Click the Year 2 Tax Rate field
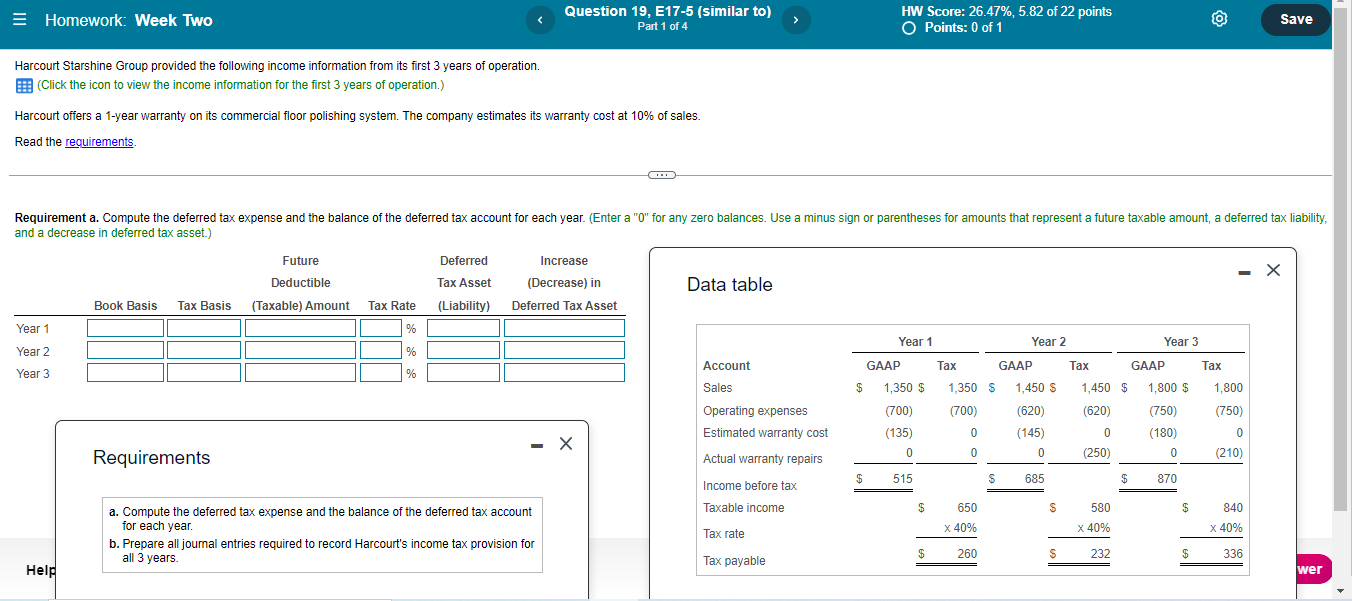The width and height of the screenshot is (1352, 601). pyautogui.click(x=381, y=350)
